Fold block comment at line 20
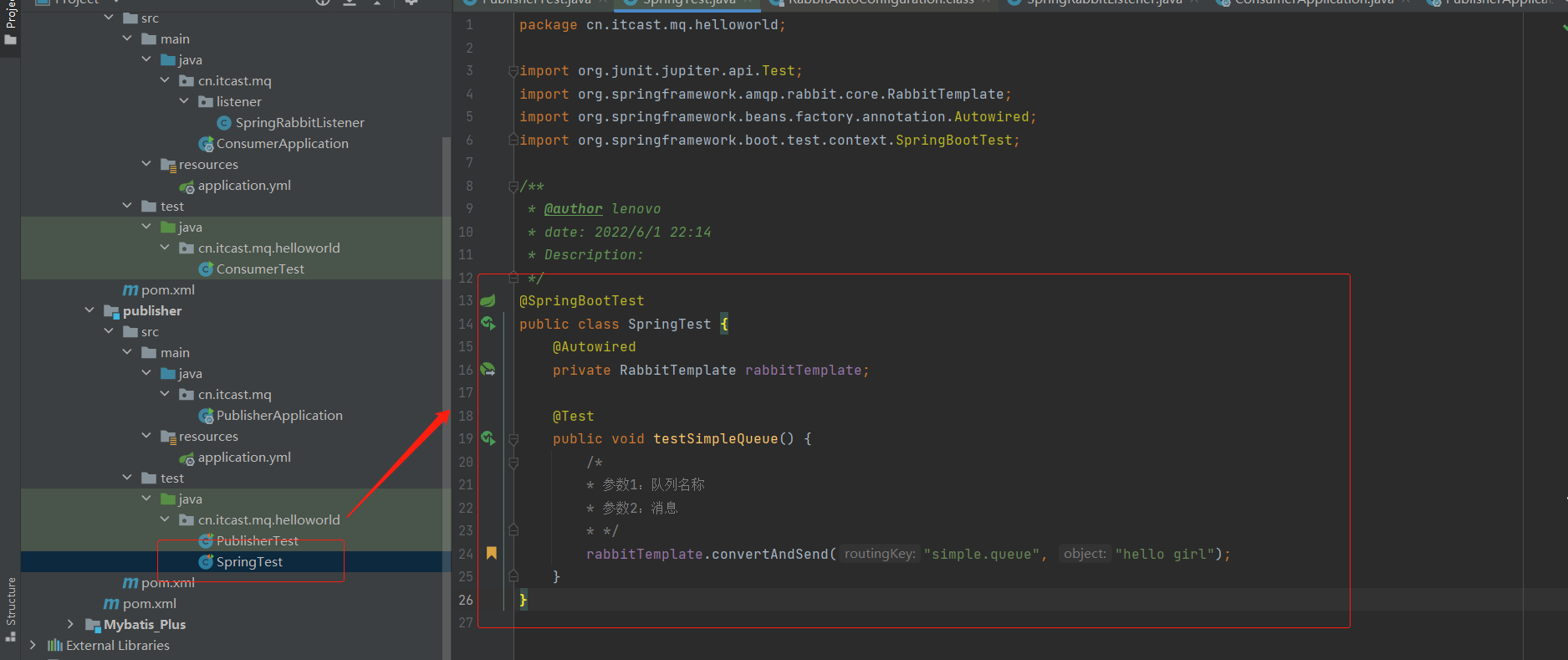 pyautogui.click(x=513, y=462)
